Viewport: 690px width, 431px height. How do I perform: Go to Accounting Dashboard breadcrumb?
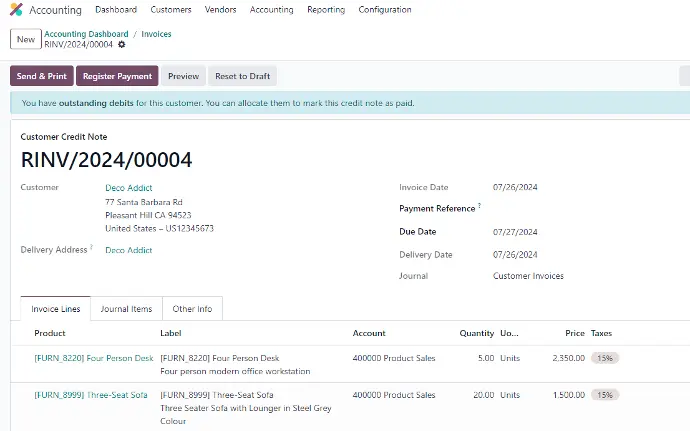86,34
